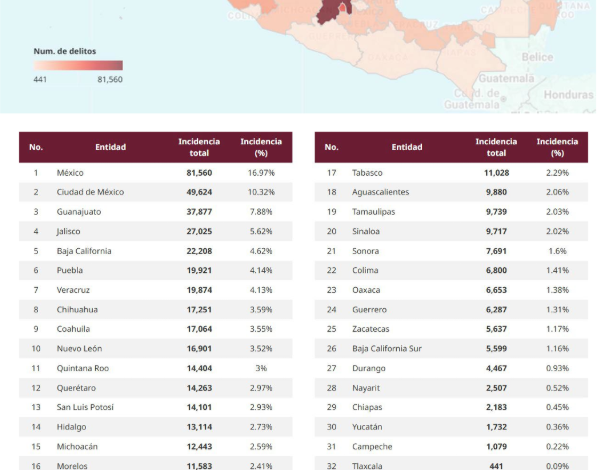
Task: Click Incidencia total header in left table
Action: coord(199,147)
